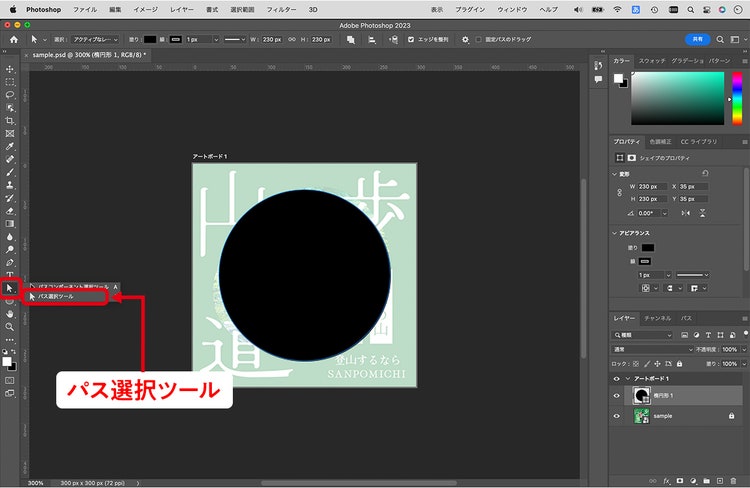Select the Lasso tool

pos(10,95)
